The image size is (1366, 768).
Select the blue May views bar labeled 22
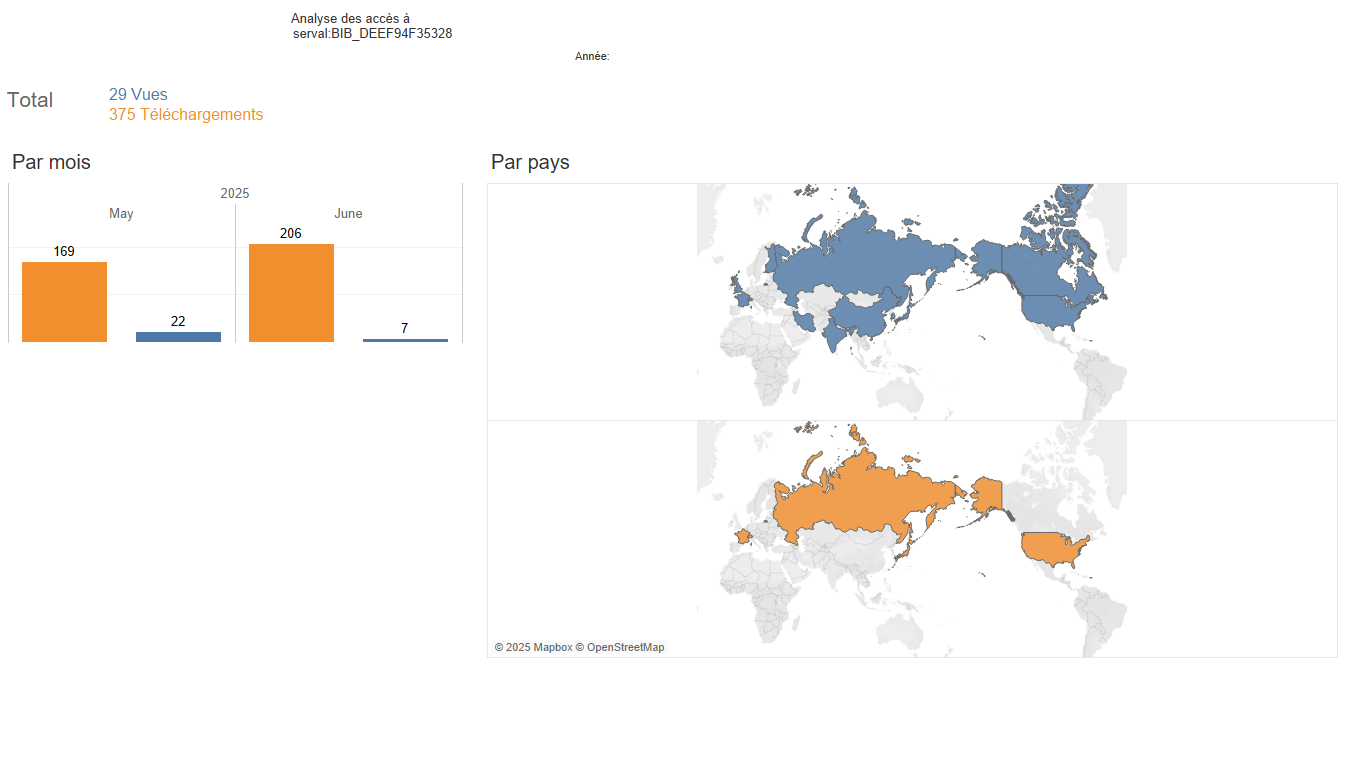pos(178,337)
